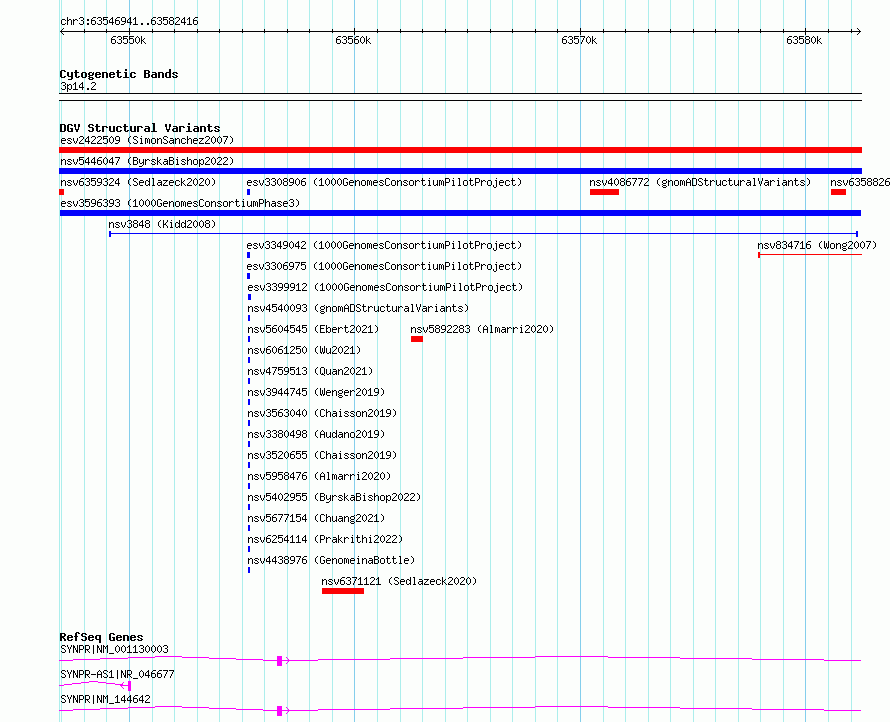Screen dimensions: 890x722
Task: Open the nsv3563040 (Chaisson2019) label
Action: (322, 413)
